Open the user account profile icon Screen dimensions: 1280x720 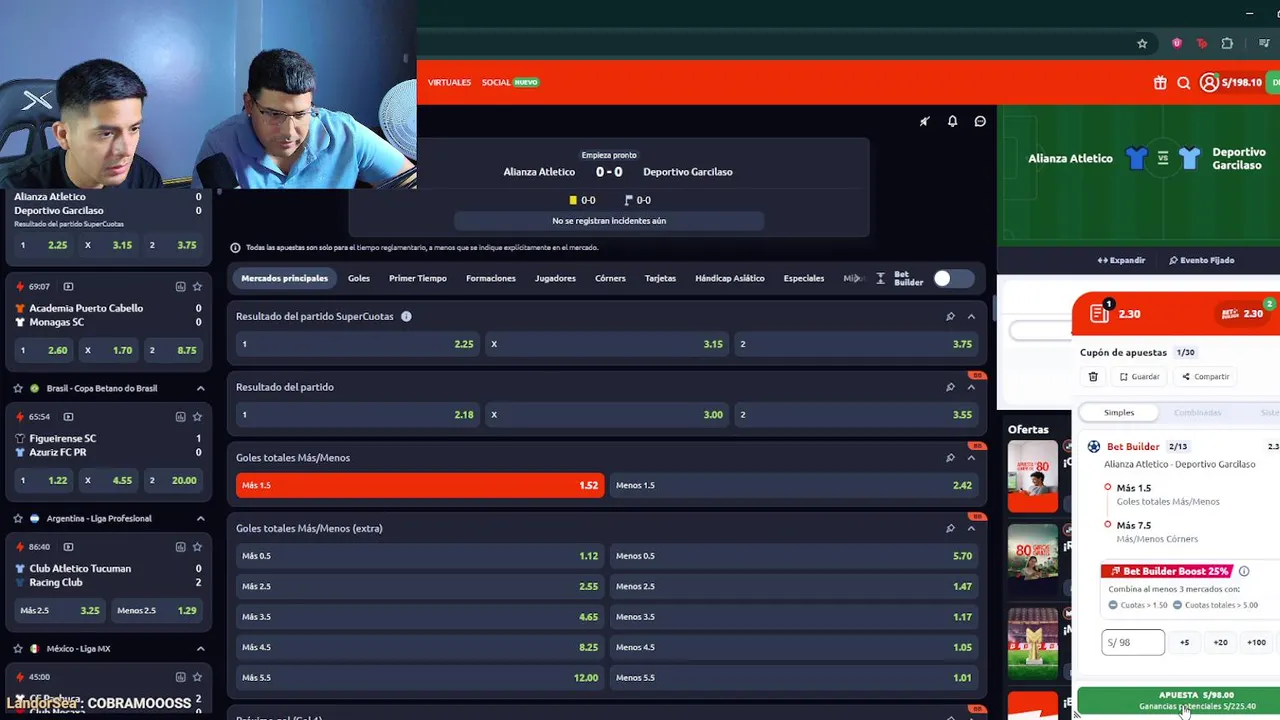[x=1209, y=83]
